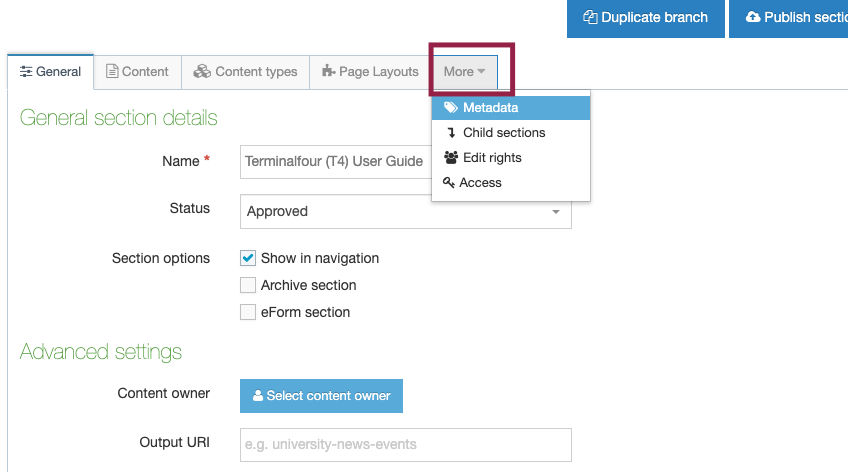Click the arrow icon beside Child sections
This screenshot has height=472, width=848.
tap(451, 132)
